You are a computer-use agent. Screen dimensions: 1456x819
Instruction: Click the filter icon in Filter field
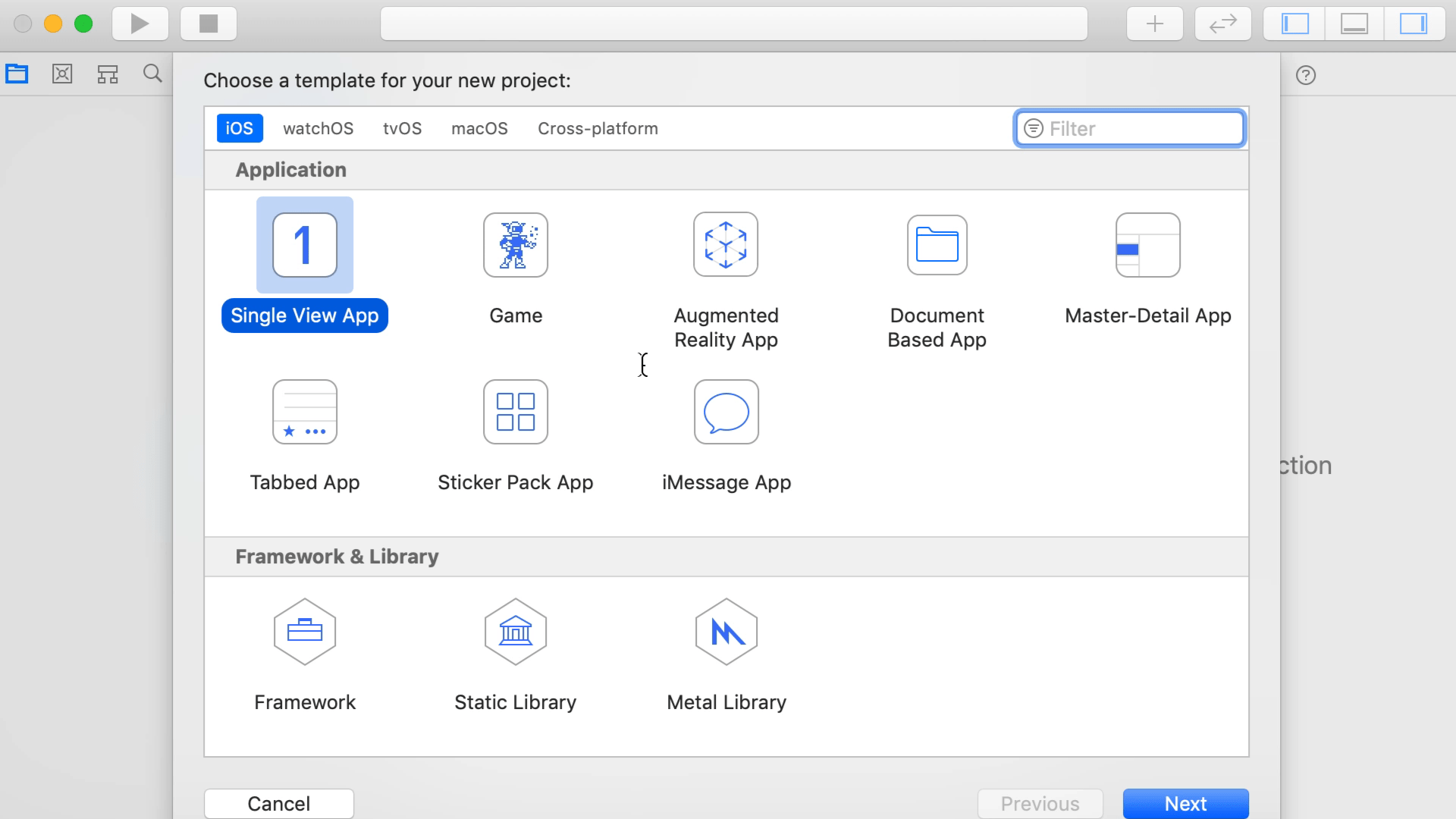(1034, 128)
